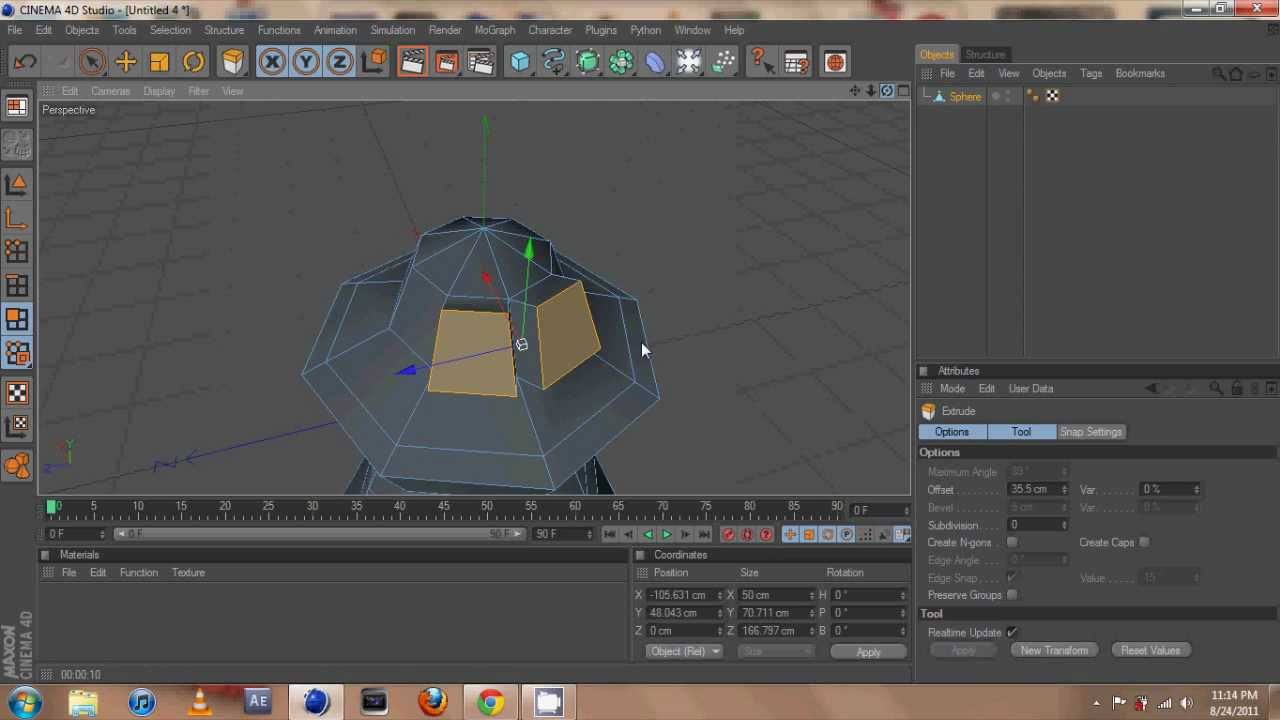Switch to the Snap Settings tab
This screenshot has width=1280, height=720.
[1091, 432]
